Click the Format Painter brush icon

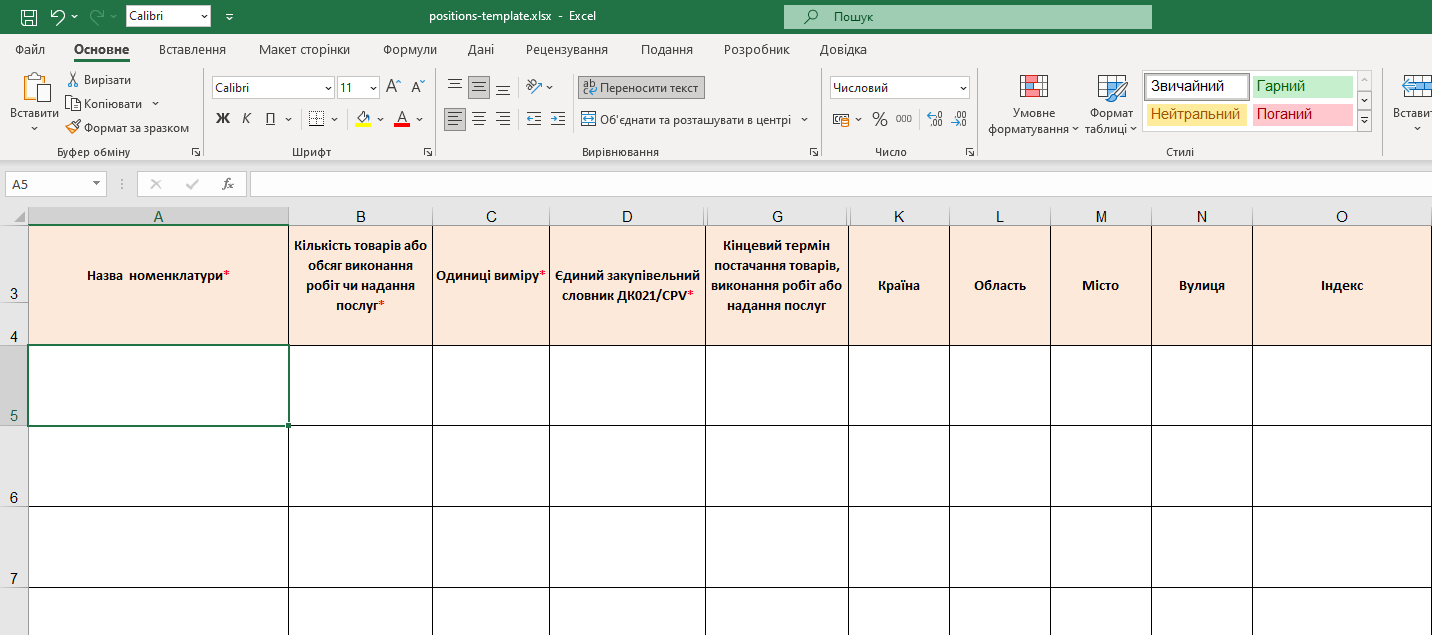tap(74, 128)
